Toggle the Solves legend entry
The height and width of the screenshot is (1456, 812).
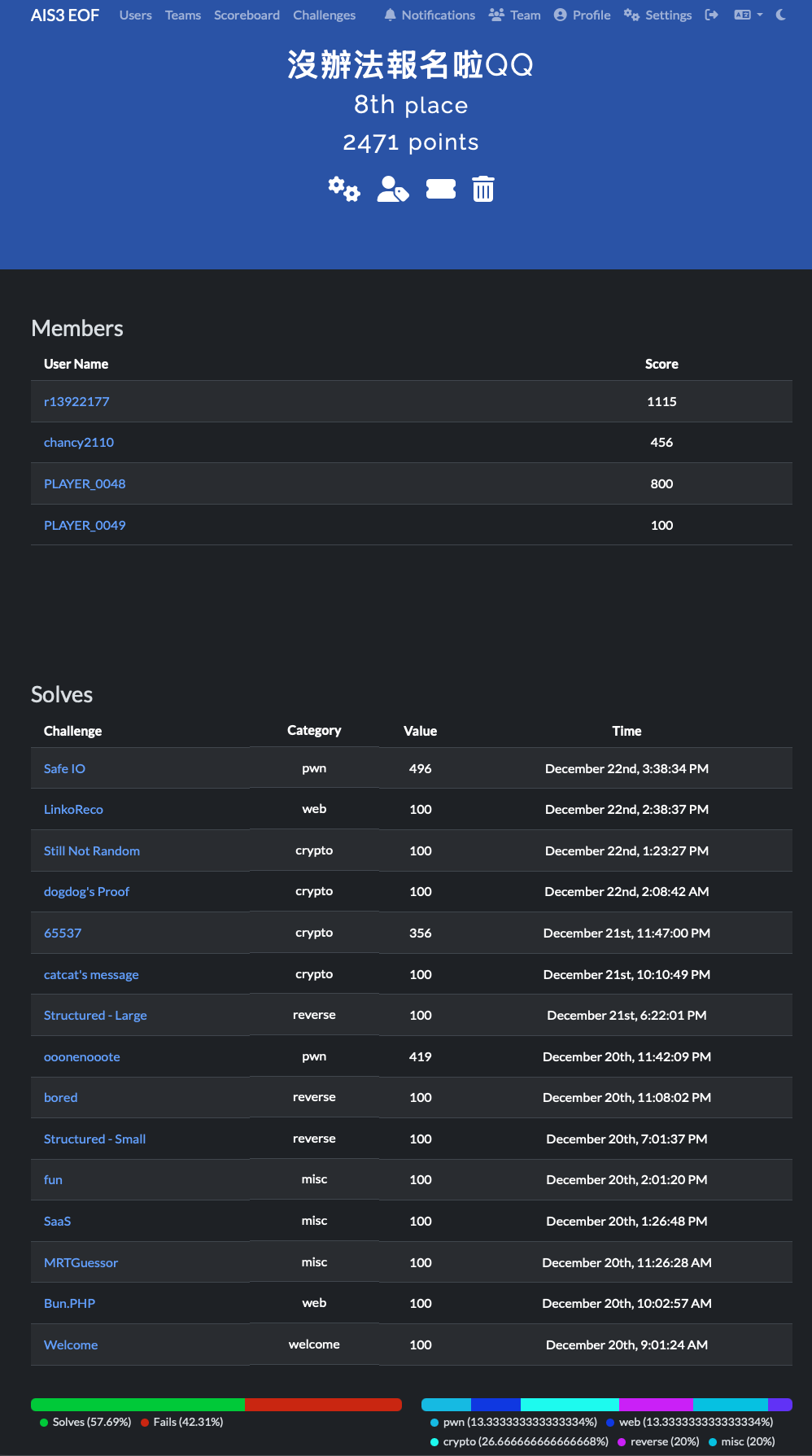coord(85,1422)
